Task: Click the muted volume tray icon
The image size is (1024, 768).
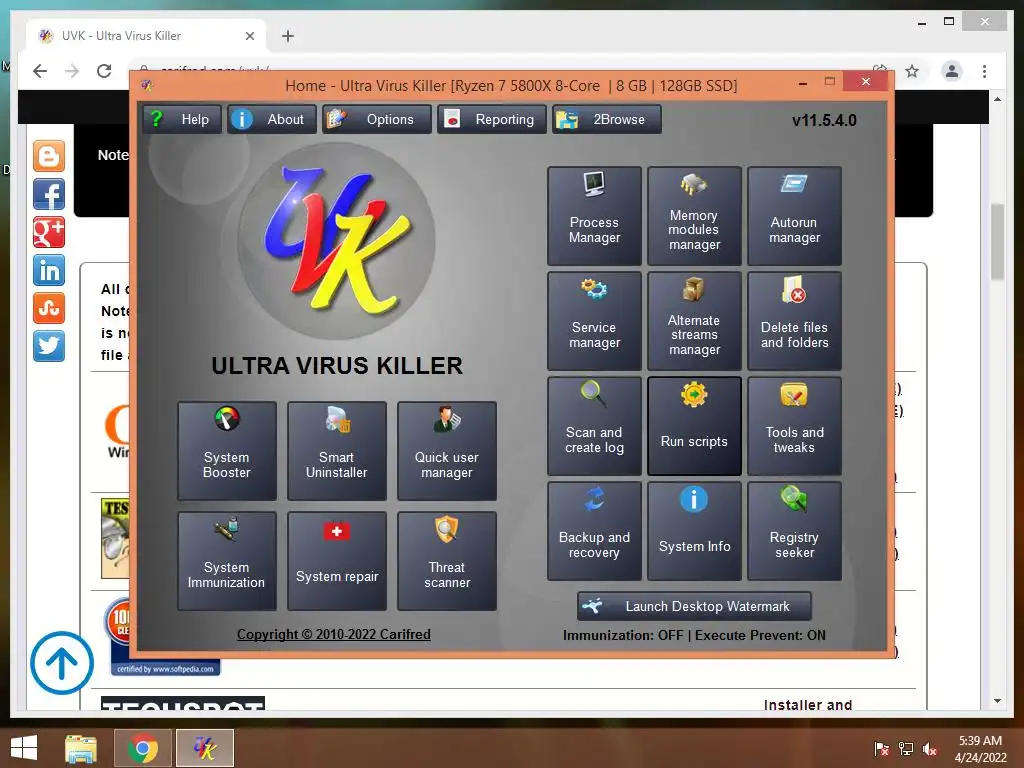Action: click(930, 749)
